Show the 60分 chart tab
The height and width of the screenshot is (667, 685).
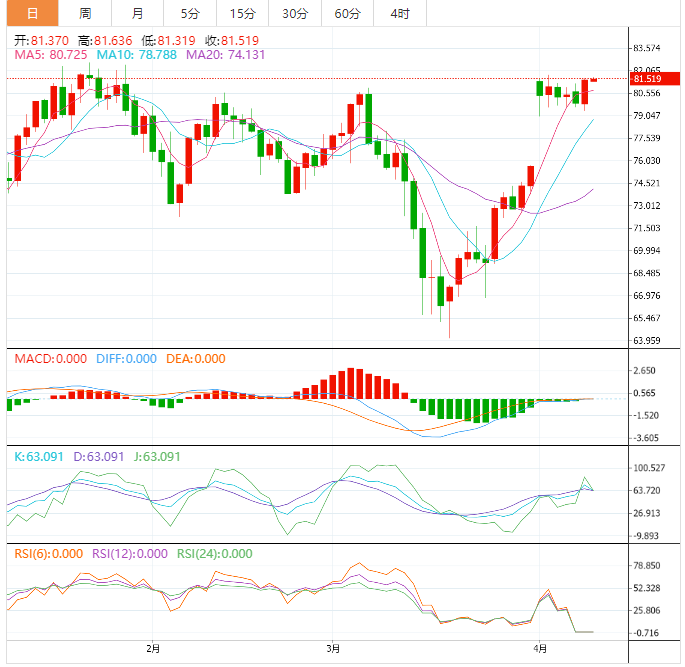click(347, 13)
